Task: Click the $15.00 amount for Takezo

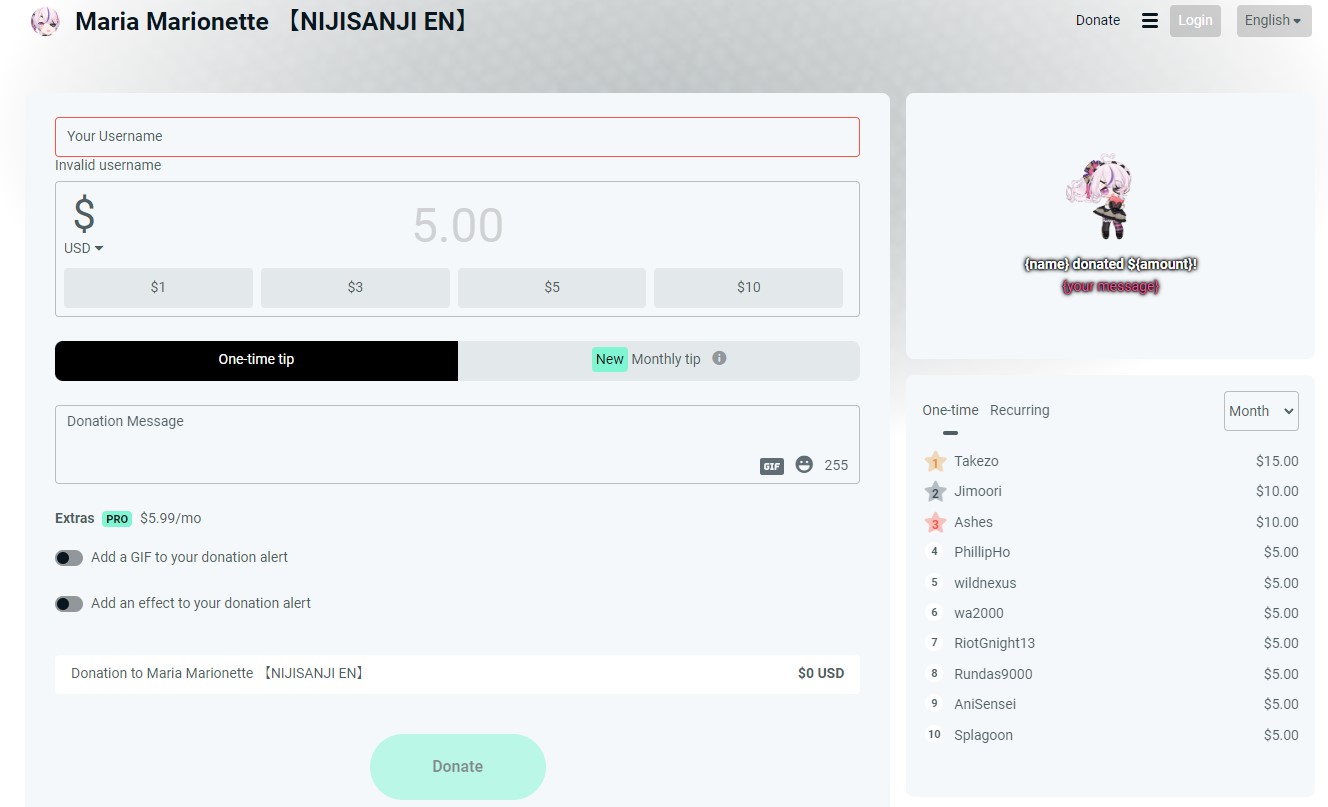Action: [1277, 461]
